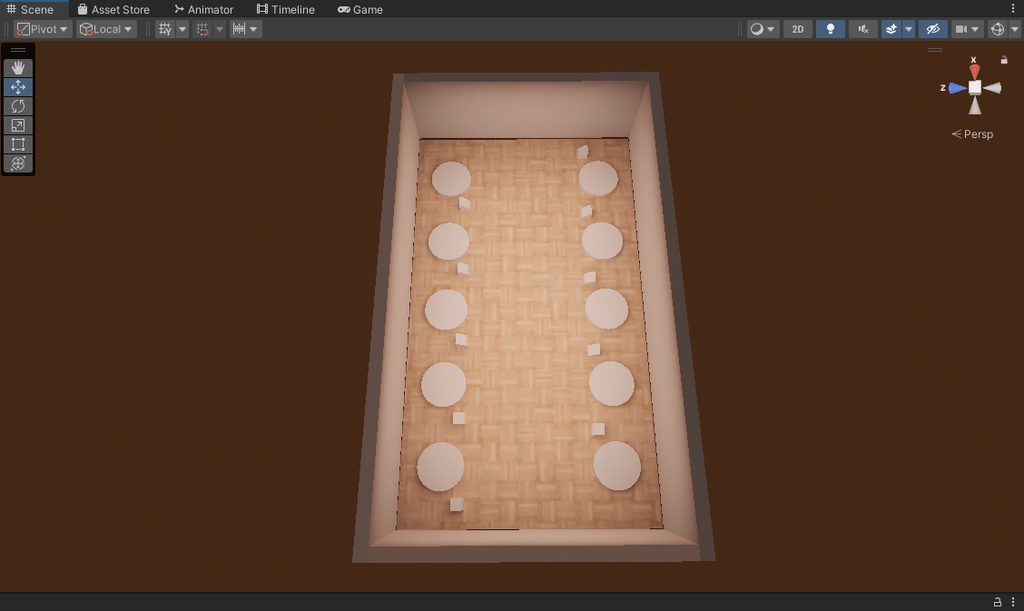Select the Hand tool
1024x611 pixels.
(x=18, y=67)
